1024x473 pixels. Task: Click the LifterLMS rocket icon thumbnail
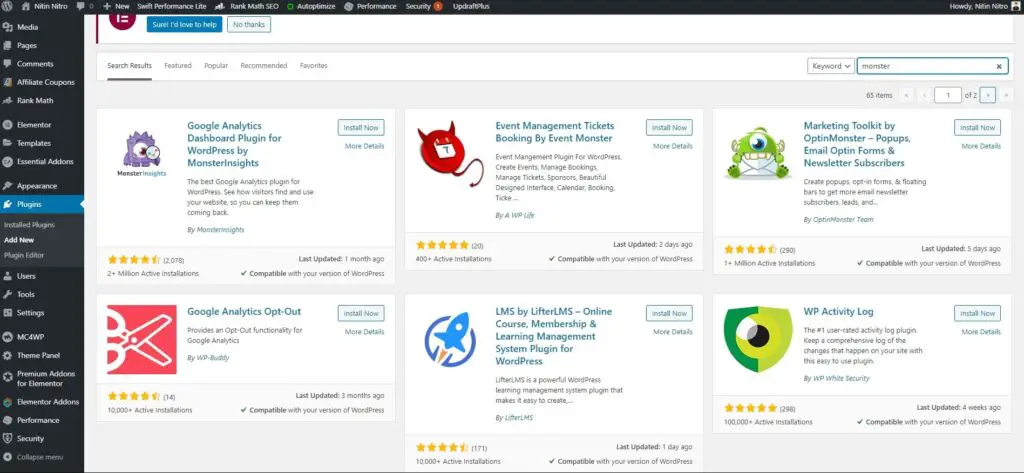pyautogui.click(x=450, y=340)
